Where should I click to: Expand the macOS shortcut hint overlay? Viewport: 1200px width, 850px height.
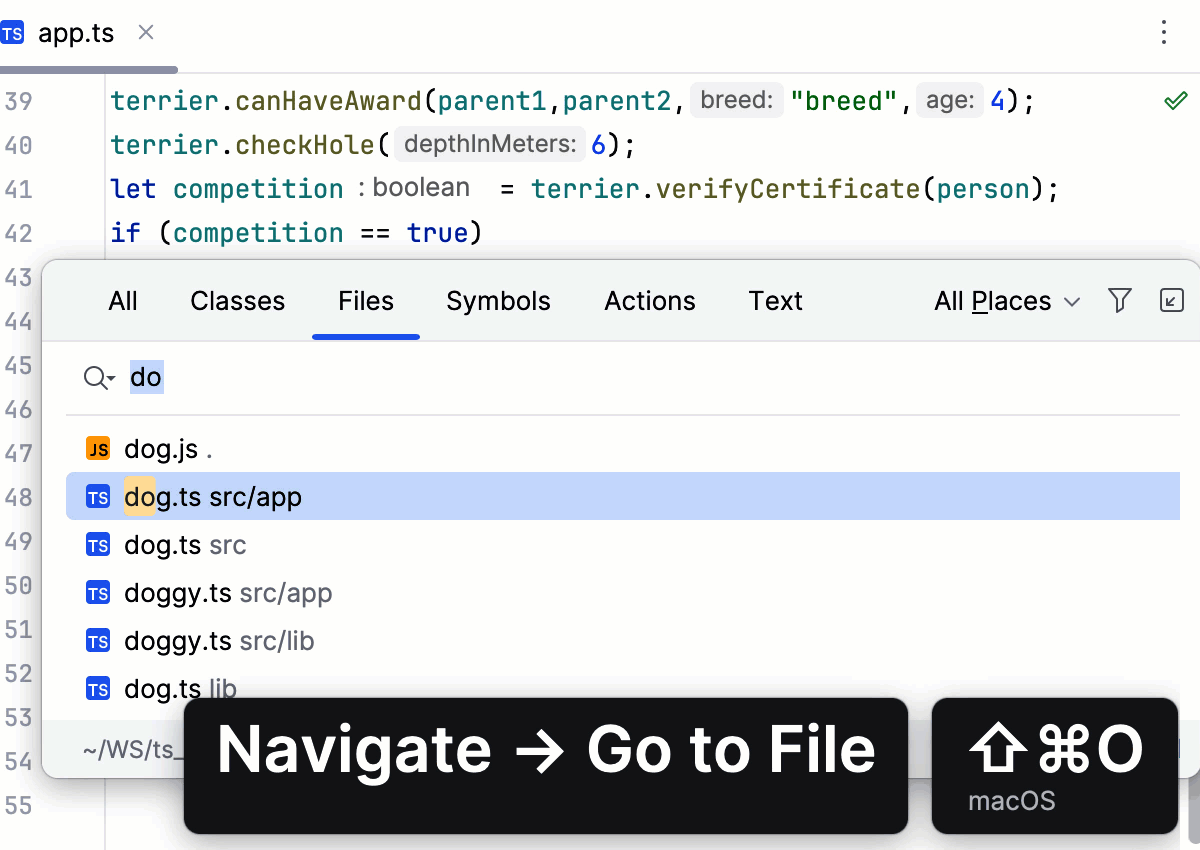[1054, 765]
